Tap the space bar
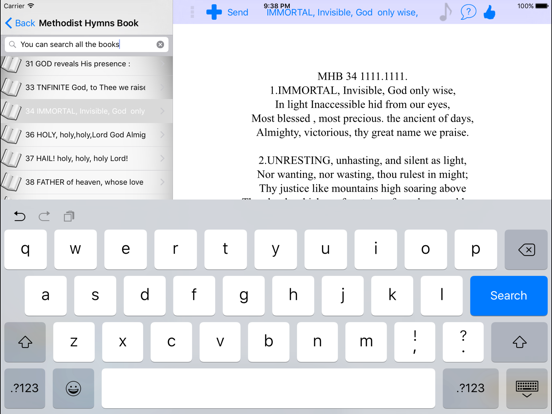 (268, 388)
